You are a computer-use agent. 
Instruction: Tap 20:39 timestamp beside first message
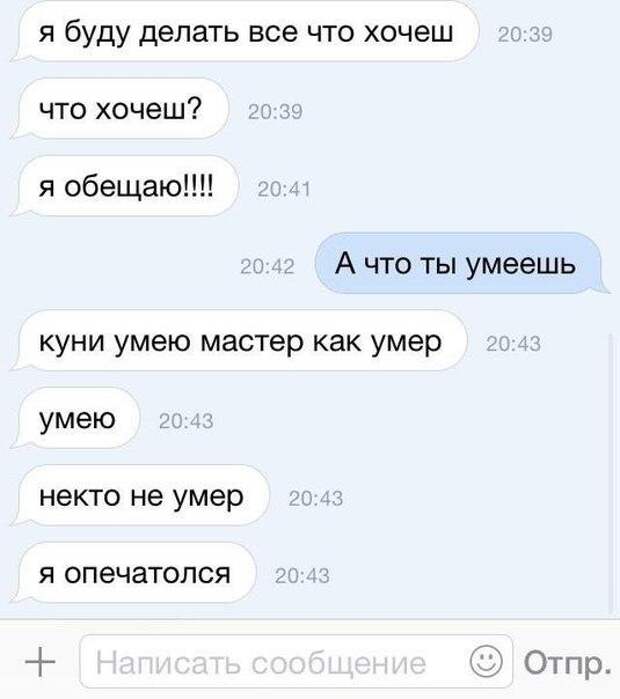525,35
